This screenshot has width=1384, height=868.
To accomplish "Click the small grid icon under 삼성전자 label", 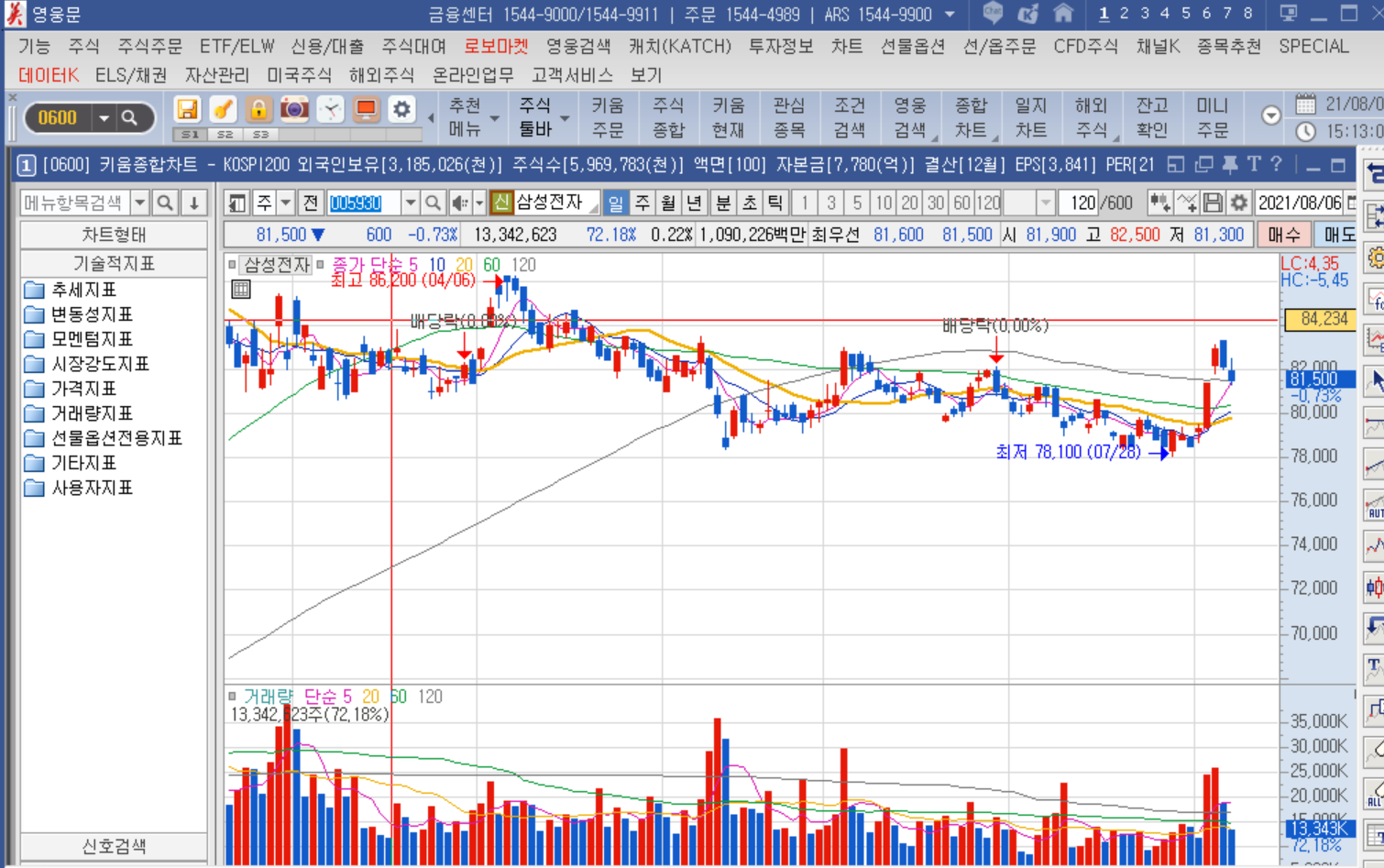I will [241, 290].
